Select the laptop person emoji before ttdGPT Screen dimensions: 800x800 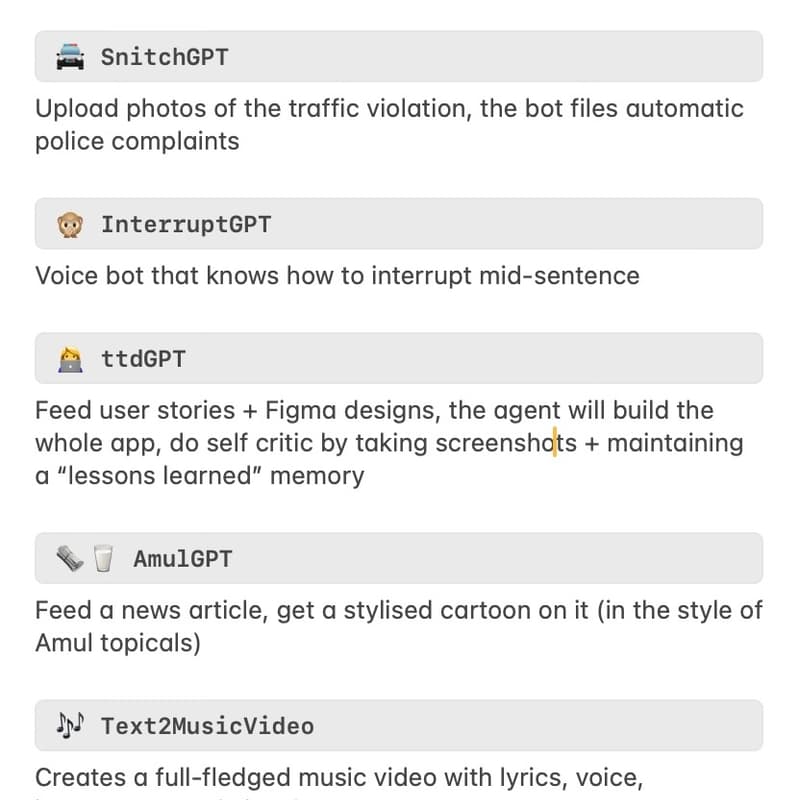point(70,358)
